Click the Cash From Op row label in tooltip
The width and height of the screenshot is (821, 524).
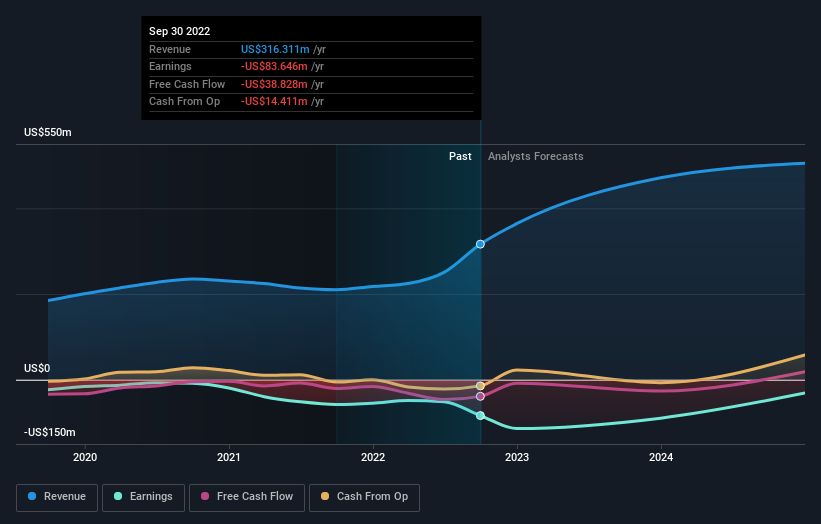click(x=184, y=102)
